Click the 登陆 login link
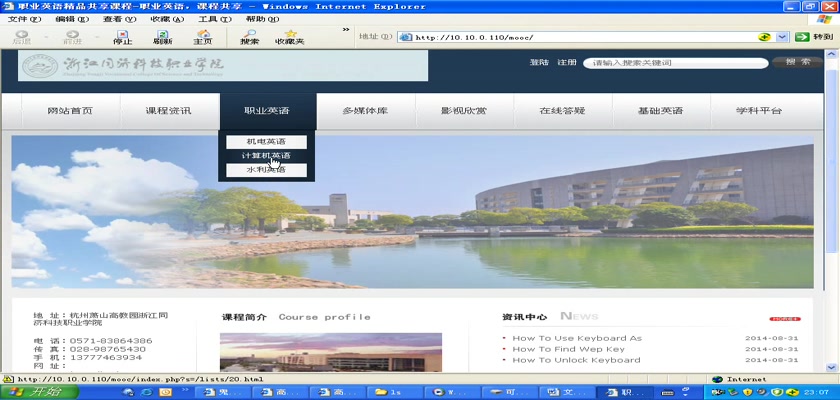Screen dimensions: 840x400 click(x=539, y=63)
